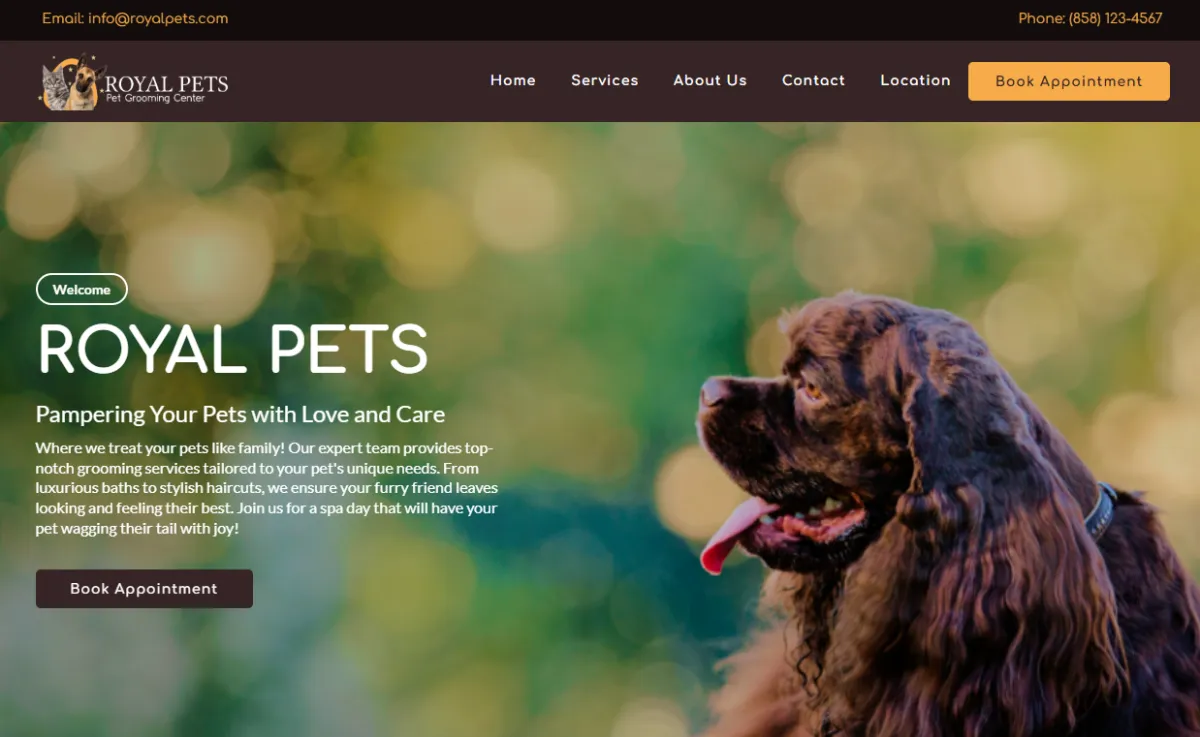Open the Location menu link

pyautogui.click(x=915, y=81)
